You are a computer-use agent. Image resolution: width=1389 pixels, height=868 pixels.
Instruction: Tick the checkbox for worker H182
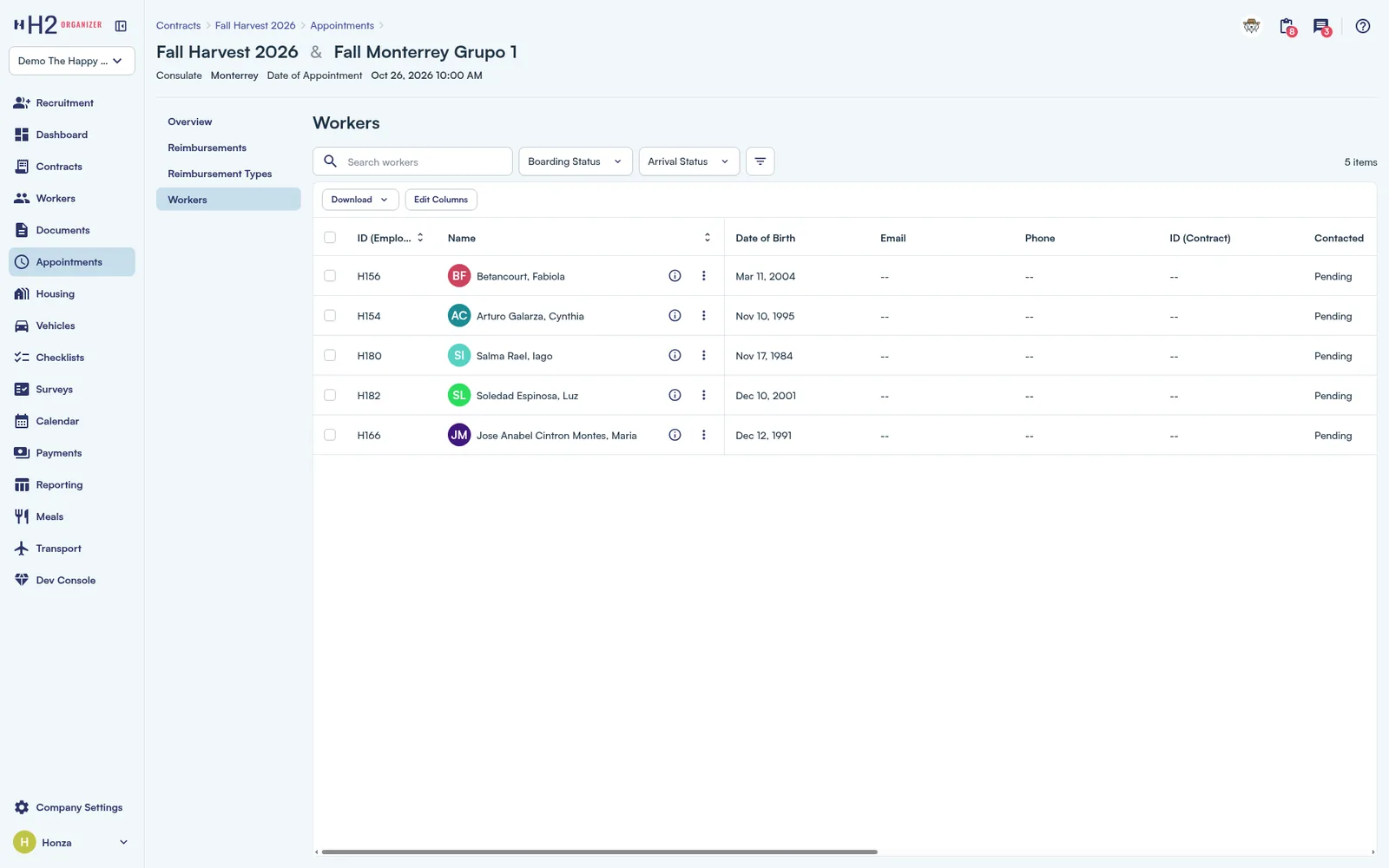tap(330, 395)
